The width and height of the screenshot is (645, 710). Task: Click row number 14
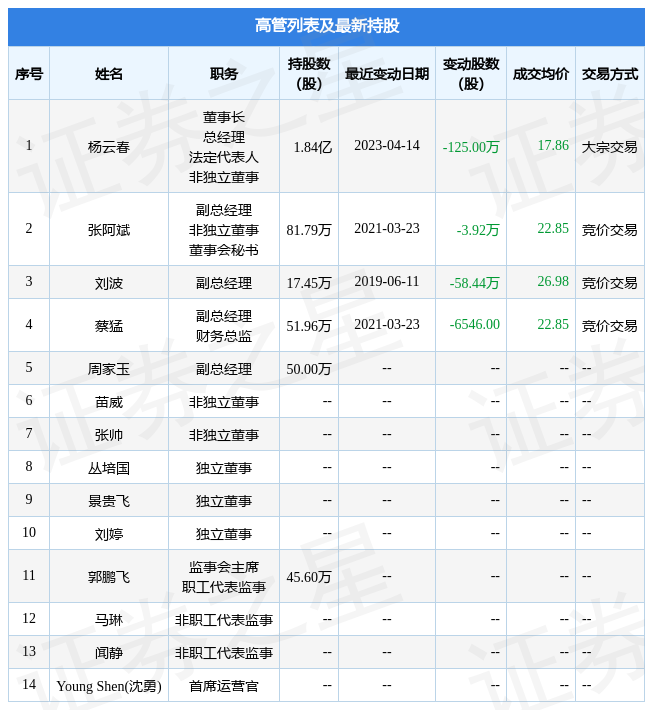pyautogui.click(x=29, y=684)
